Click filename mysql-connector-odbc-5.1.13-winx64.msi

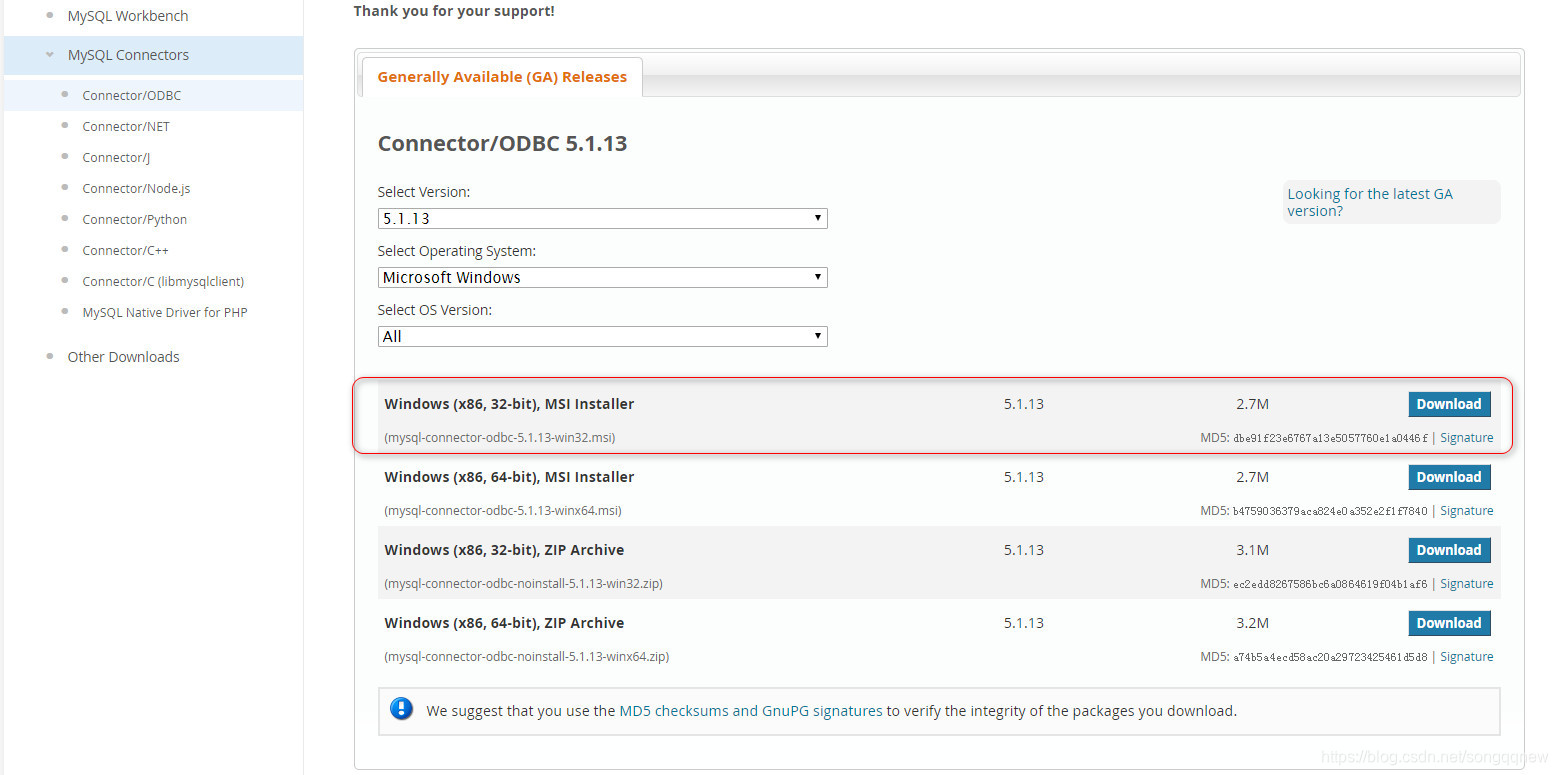pos(503,511)
